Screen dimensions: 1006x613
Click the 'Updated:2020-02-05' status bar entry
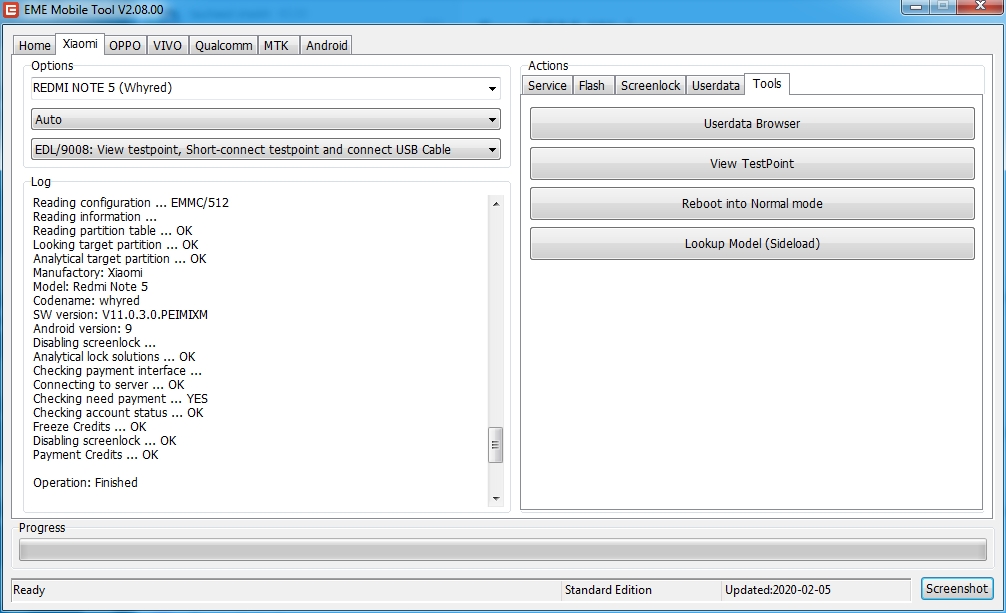(778, 590)
